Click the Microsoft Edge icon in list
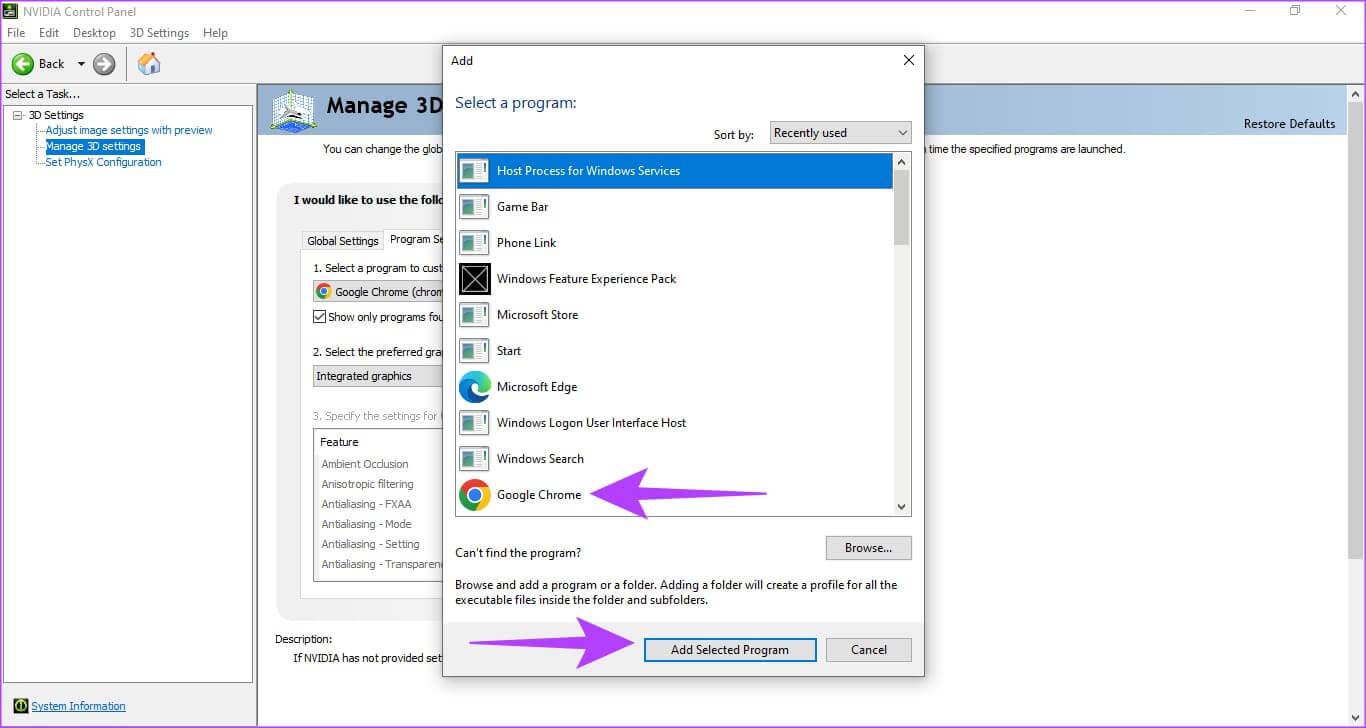1366x728 pixels. (474, 387)
